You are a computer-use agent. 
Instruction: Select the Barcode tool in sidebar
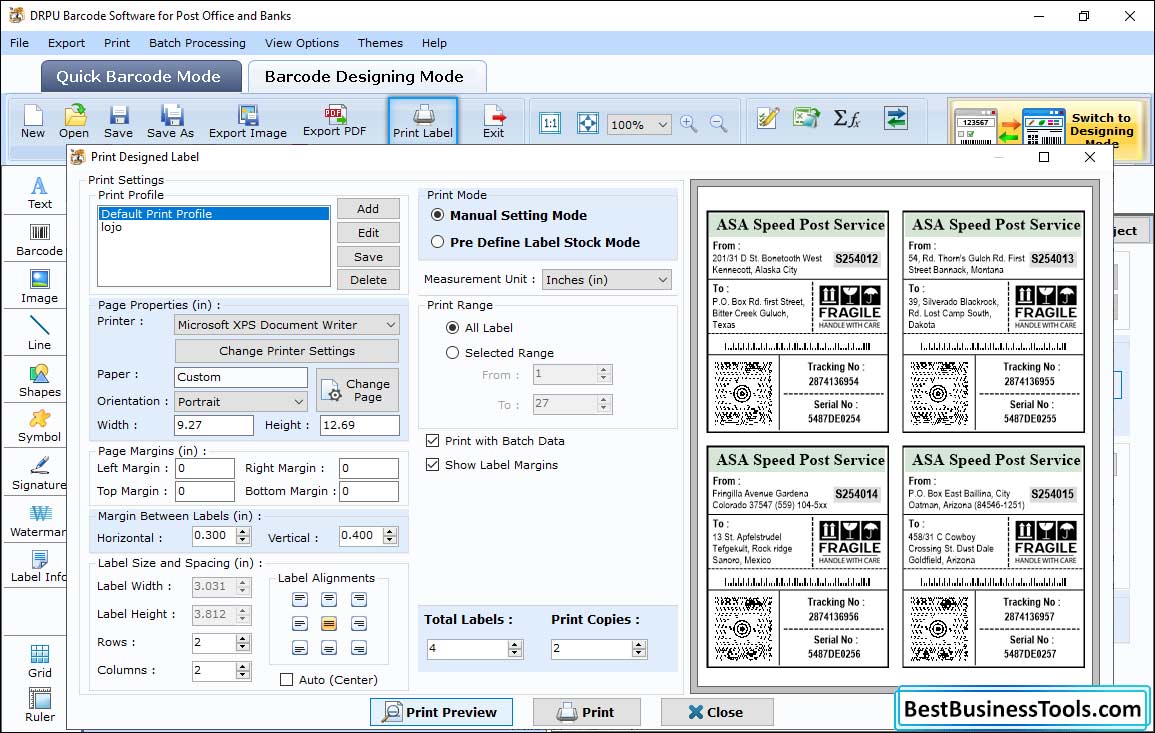[40, 240]
